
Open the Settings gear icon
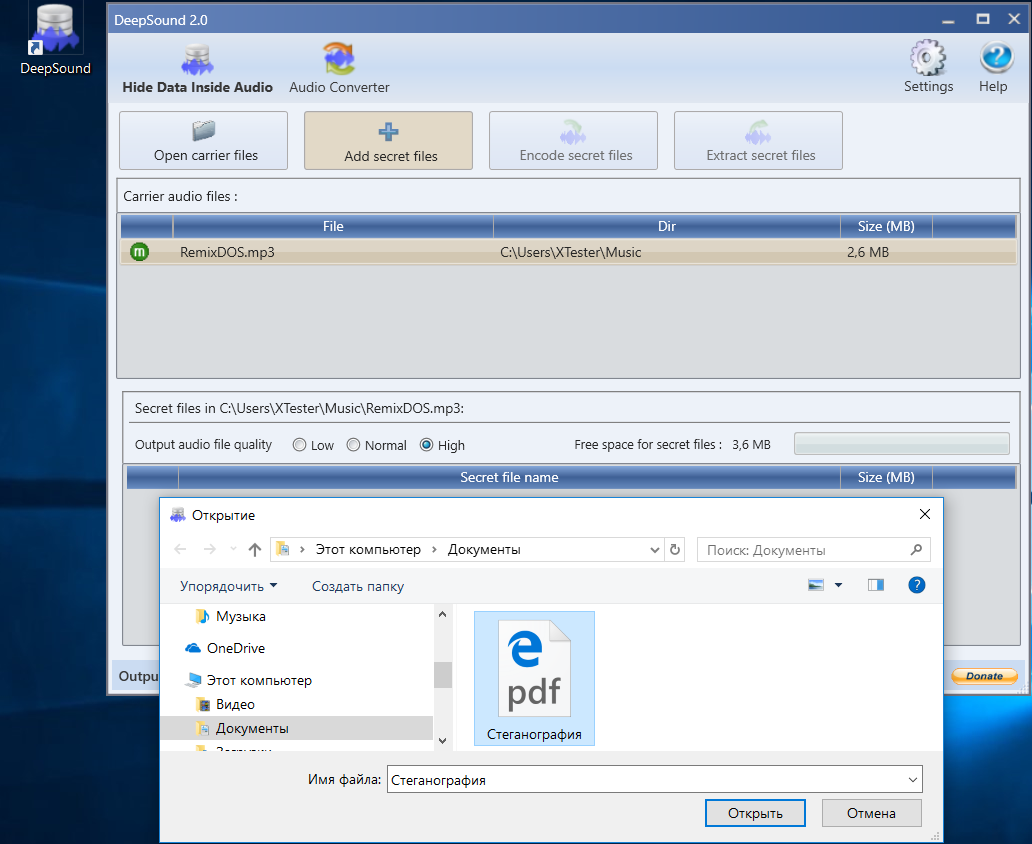click(928, 59)
